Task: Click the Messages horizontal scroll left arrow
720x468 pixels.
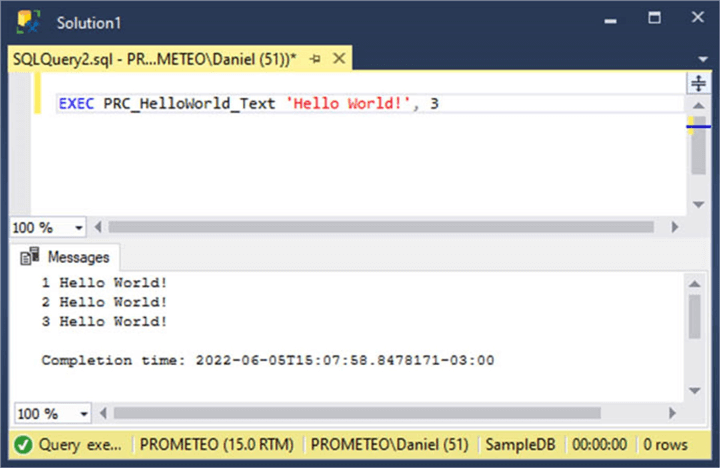Action: [x=103, y=413]
